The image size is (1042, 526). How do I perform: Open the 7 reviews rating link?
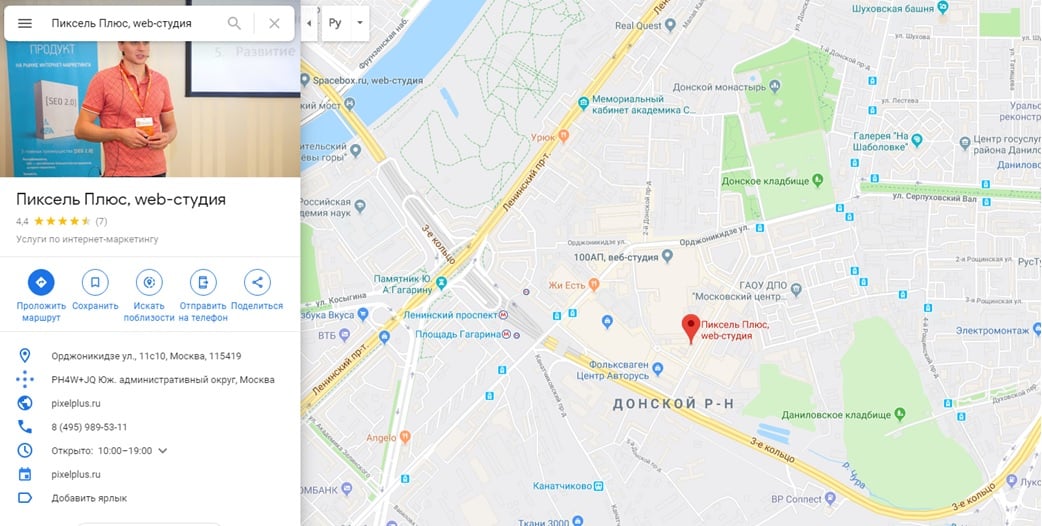[101, 221]
